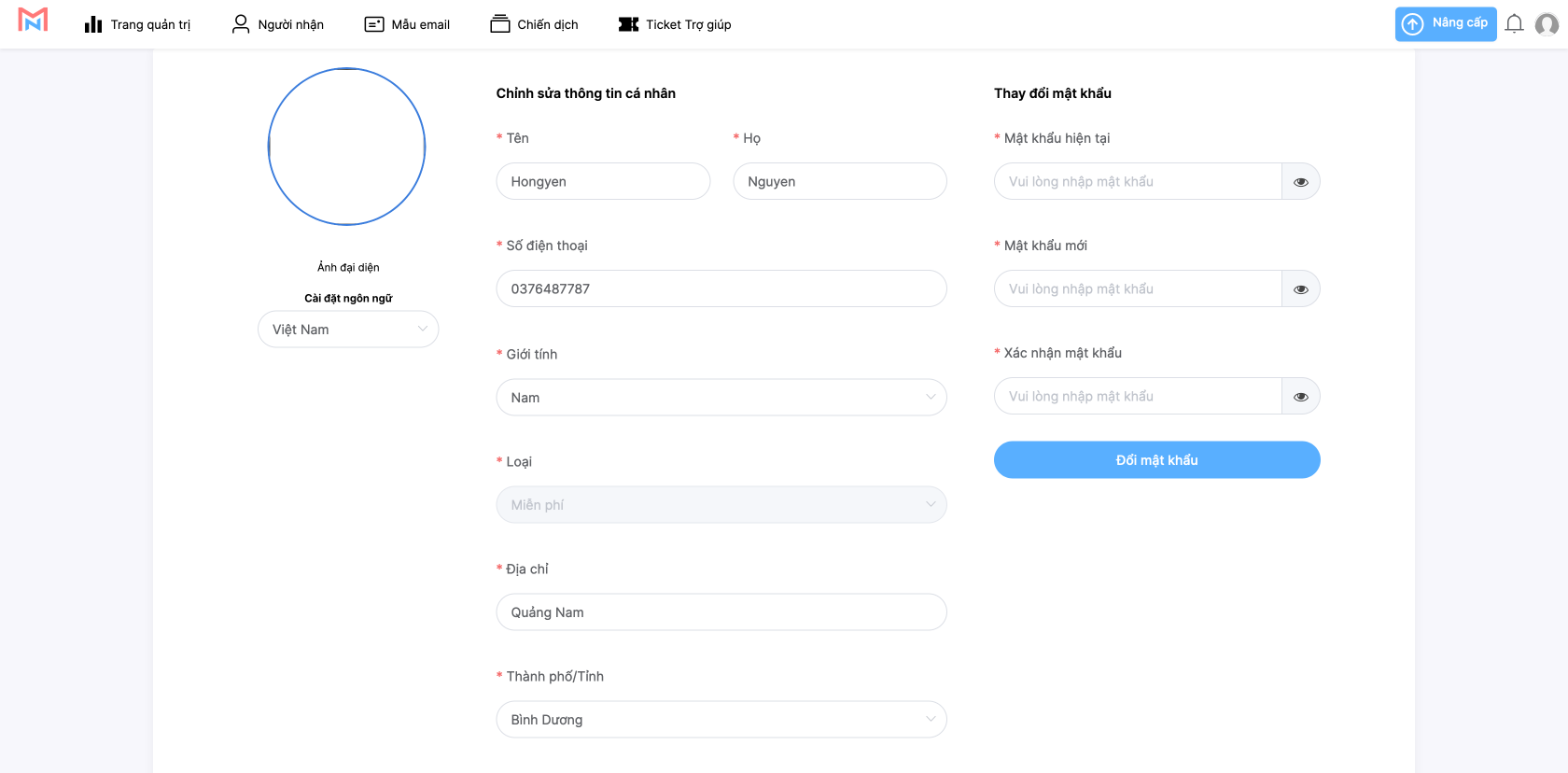Click the Mẫu email template icon

click(x=374, y=24)
